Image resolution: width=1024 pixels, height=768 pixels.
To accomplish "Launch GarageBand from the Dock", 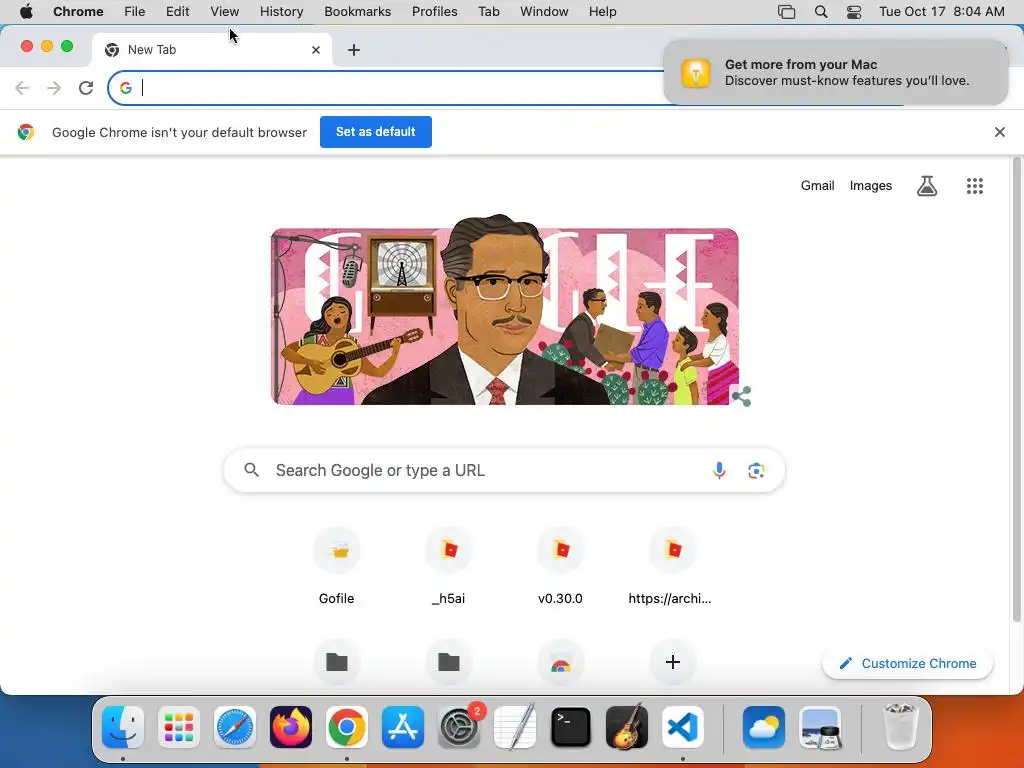I will [627, 727].
